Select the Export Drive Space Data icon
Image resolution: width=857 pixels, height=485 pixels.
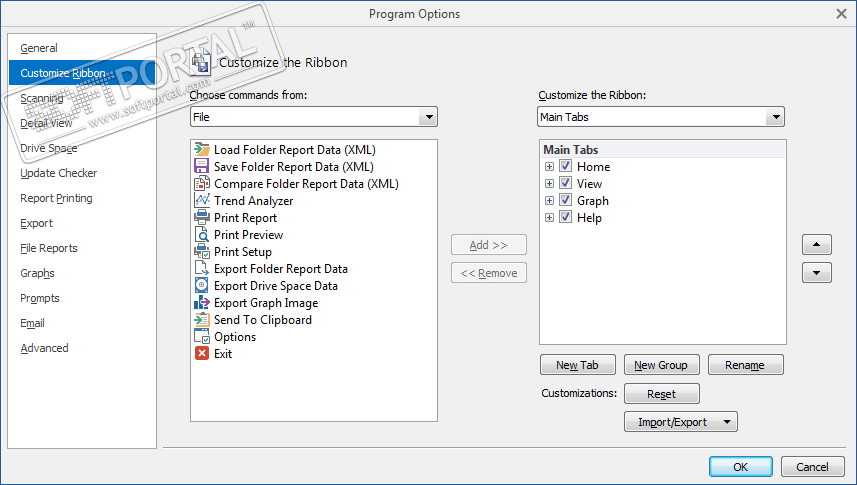202,286
